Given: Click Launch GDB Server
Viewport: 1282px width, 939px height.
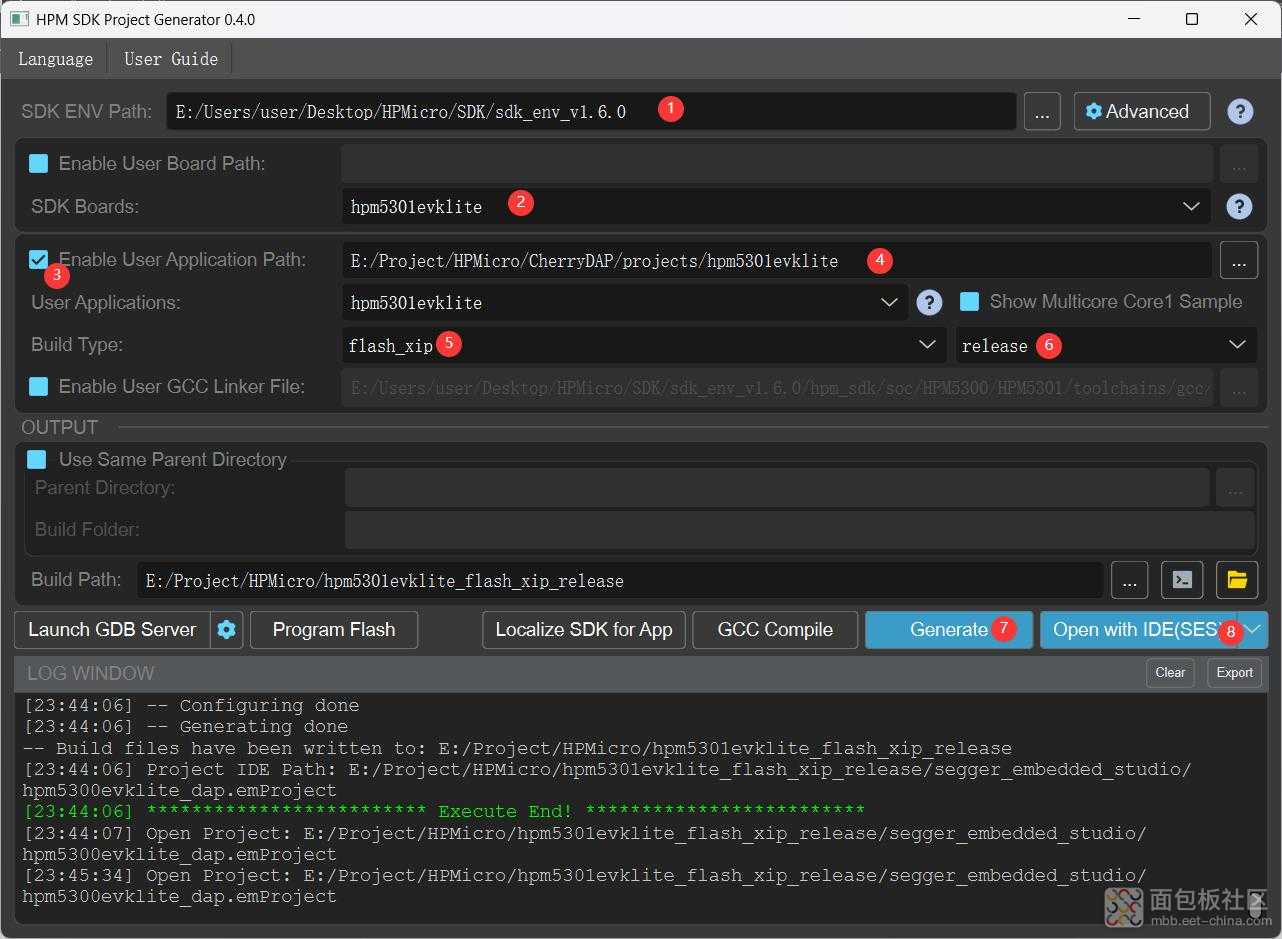Looking at the screenshot, I should (x=112, y=630).
